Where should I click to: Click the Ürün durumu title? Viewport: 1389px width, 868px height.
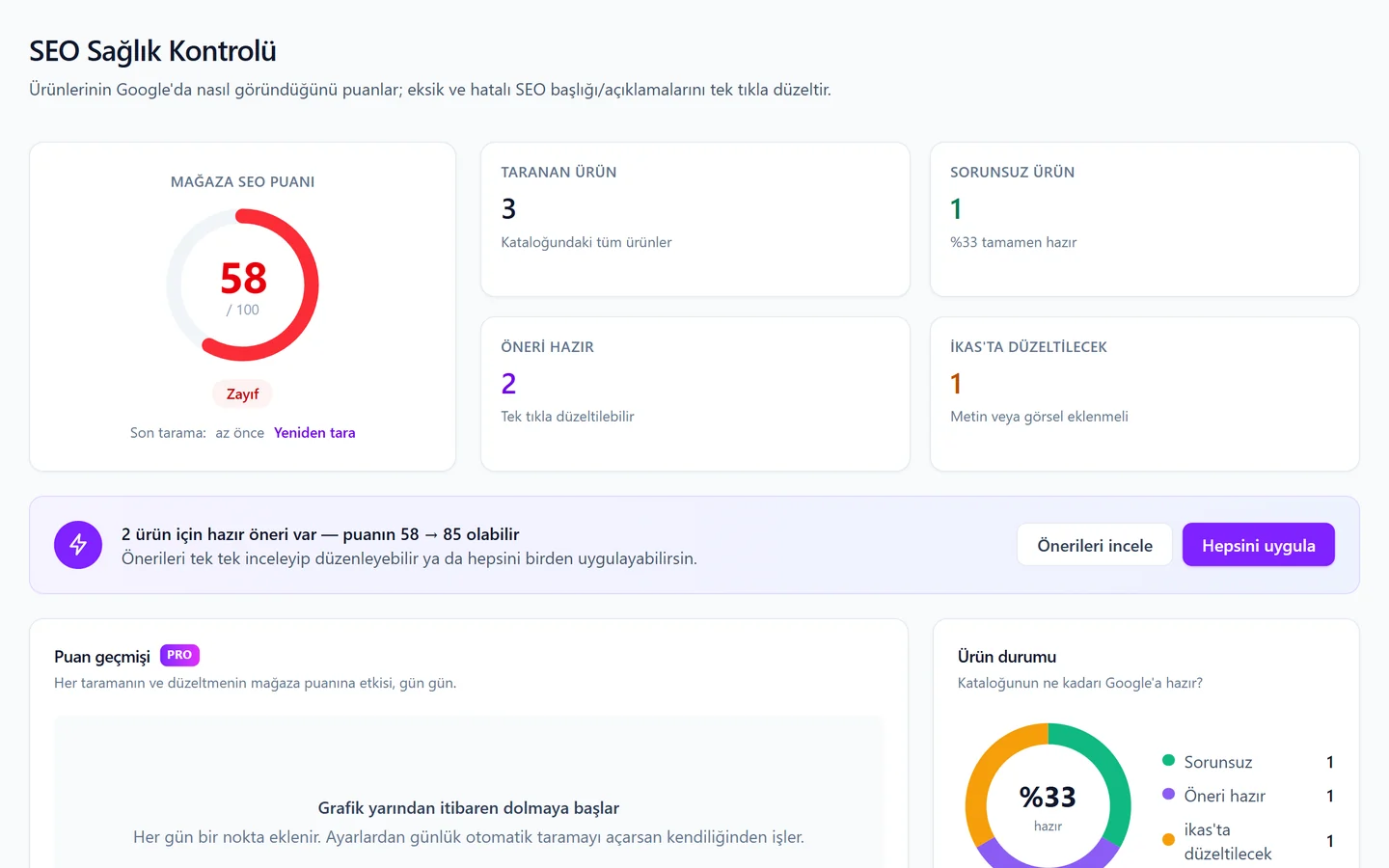click(x=1007, y=657)
